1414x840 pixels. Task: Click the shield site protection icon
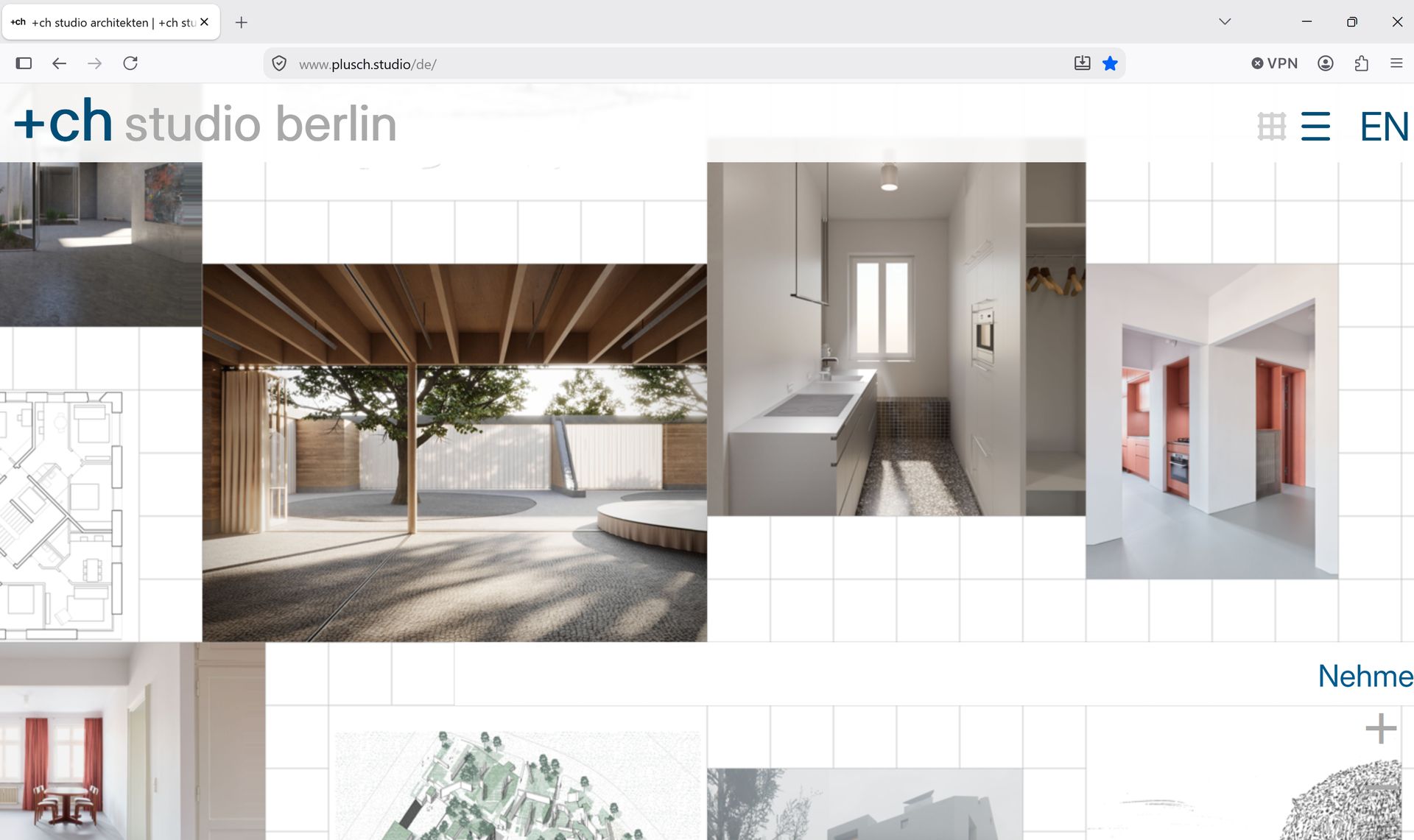click(279, 64)
